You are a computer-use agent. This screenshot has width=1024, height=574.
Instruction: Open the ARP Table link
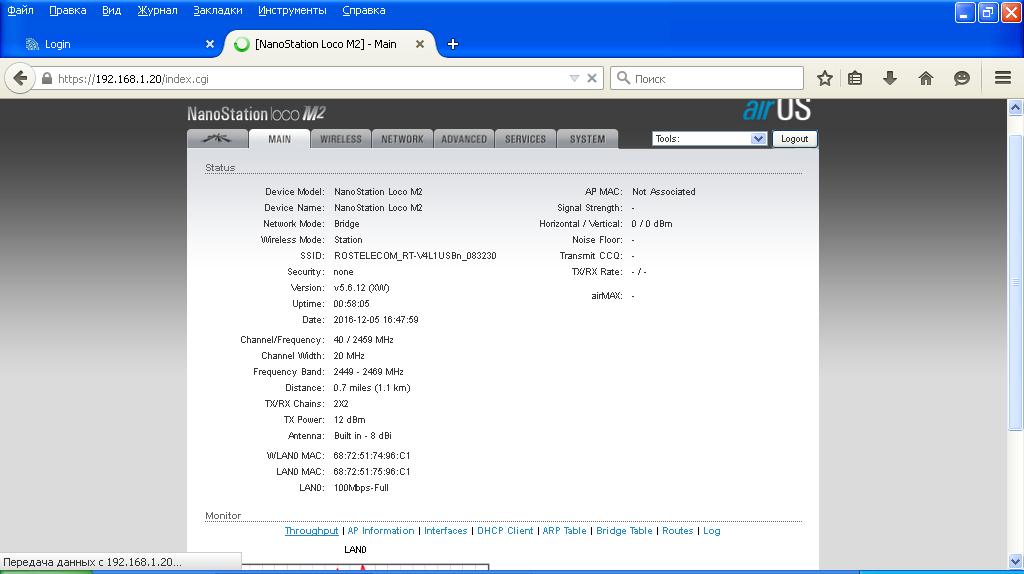click(564, 531)
